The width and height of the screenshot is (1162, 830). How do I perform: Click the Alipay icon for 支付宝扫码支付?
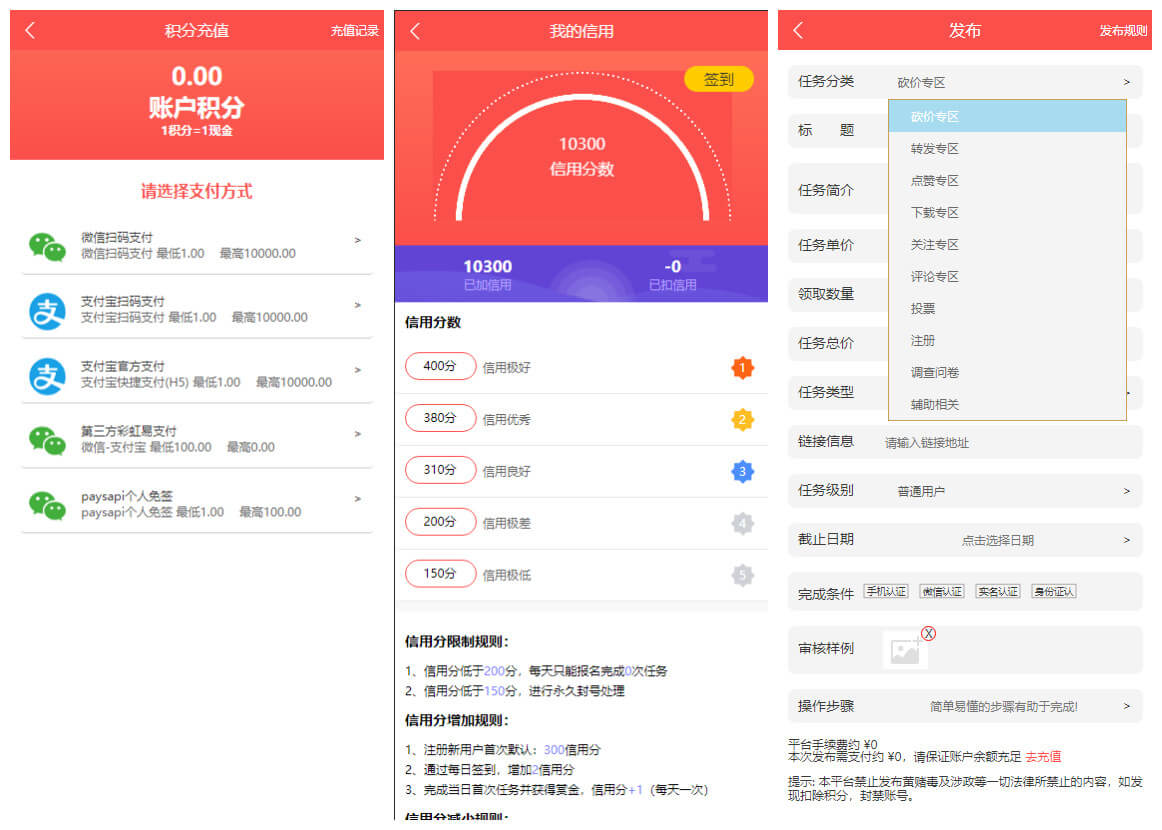click(x=47, y=311)
